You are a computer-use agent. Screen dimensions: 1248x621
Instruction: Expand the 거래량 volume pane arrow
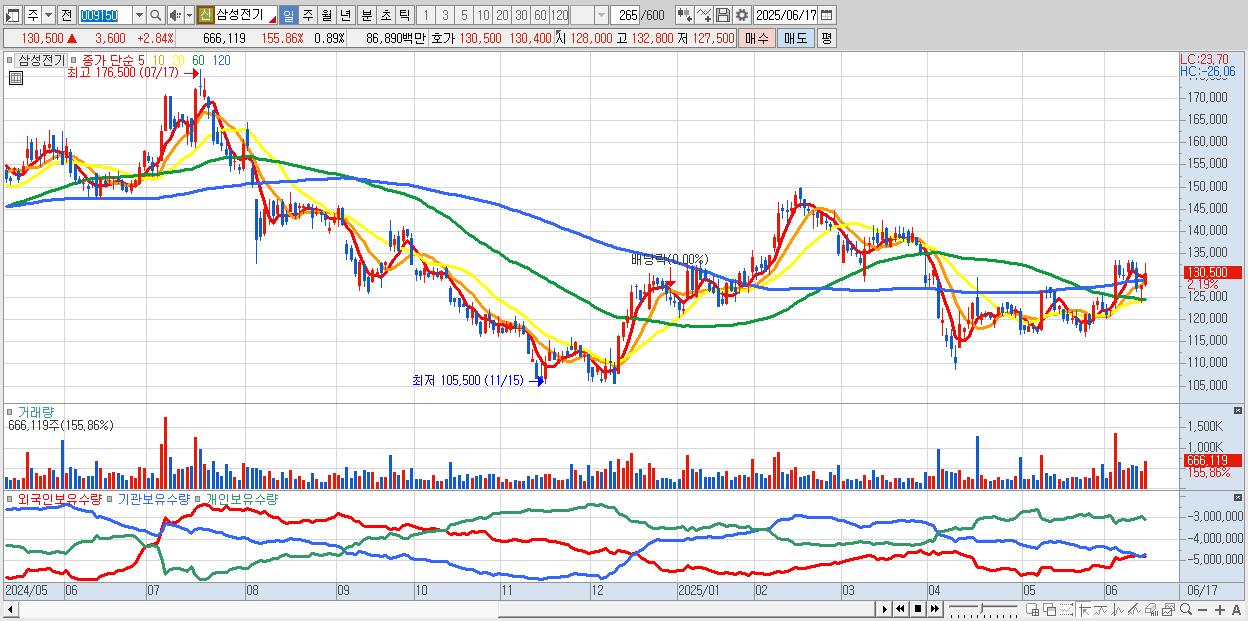(11, 412)
